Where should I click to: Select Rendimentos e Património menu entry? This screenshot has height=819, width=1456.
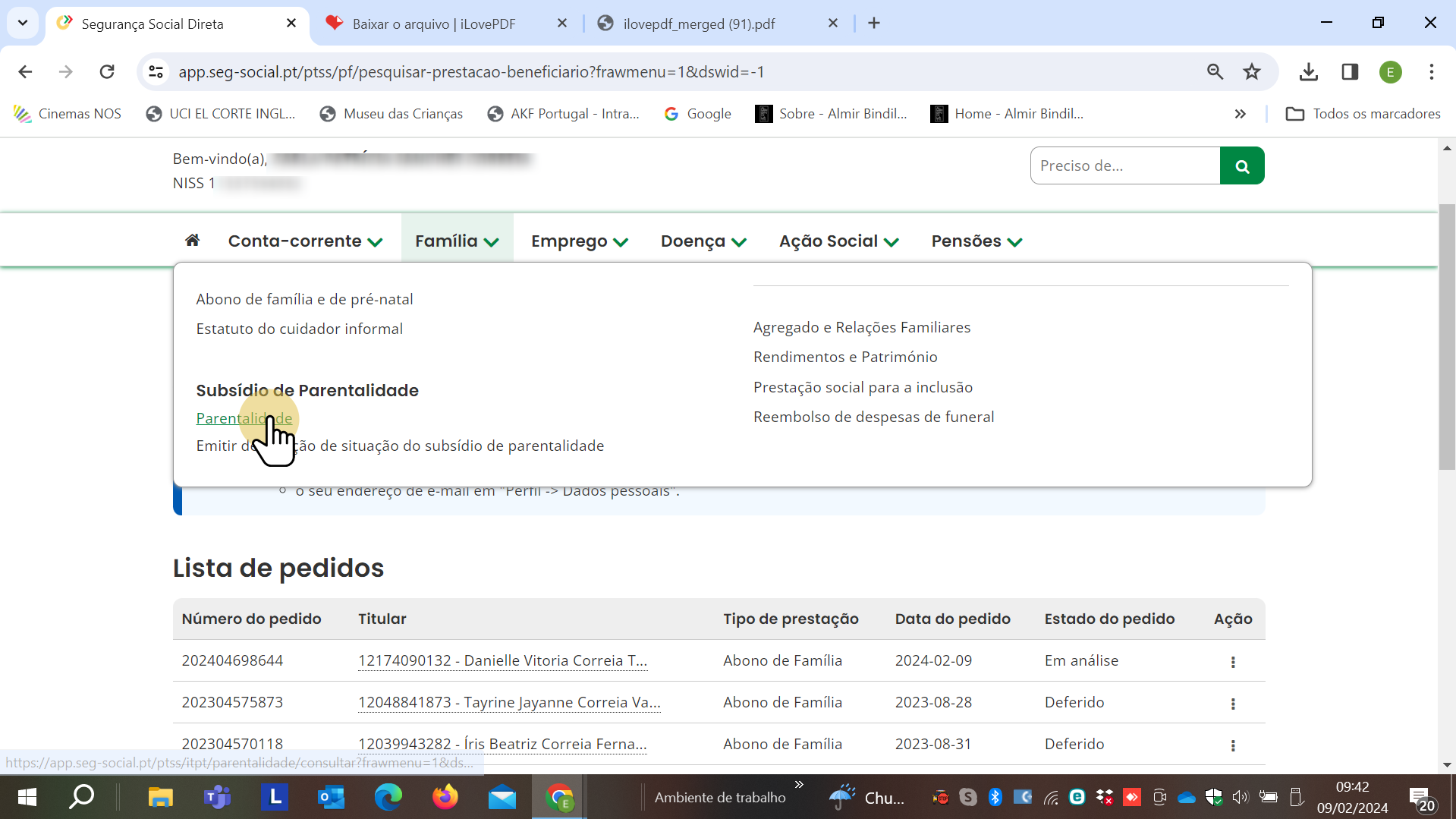coord(844,357)
